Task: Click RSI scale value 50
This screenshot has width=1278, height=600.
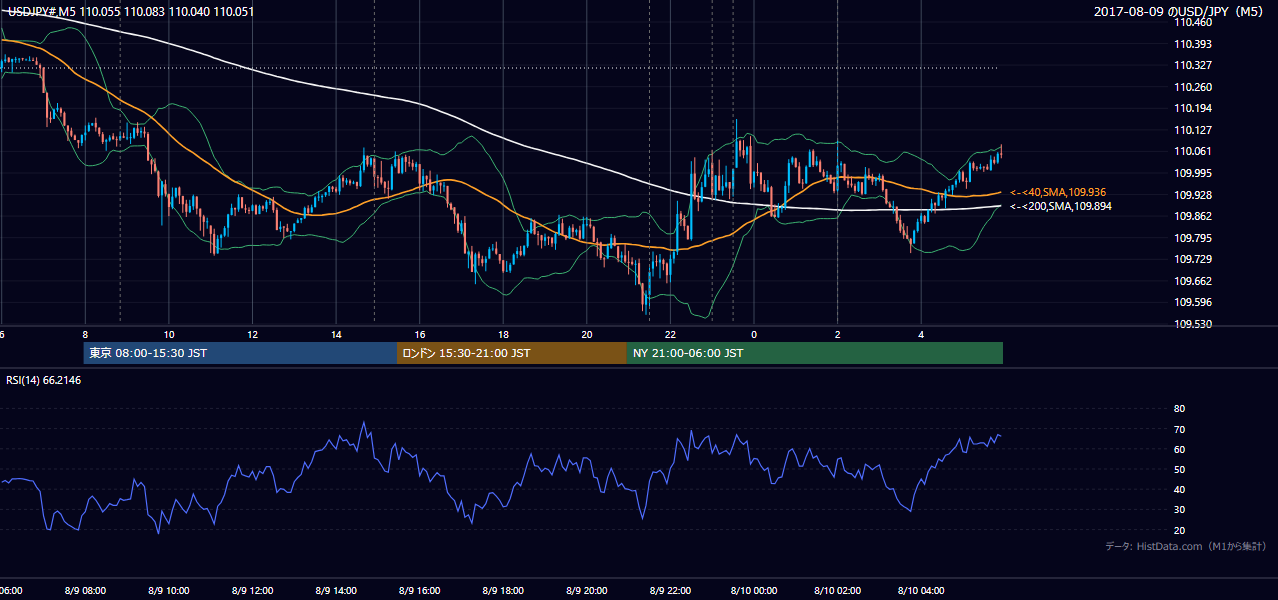Action: coord(1179,470)
